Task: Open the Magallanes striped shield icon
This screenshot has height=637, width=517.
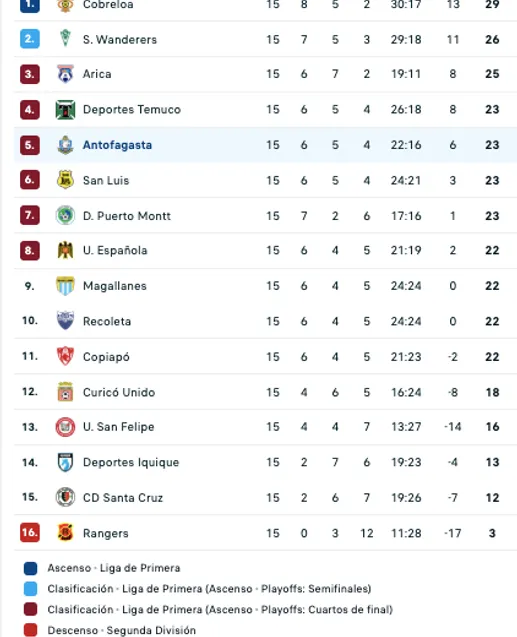Action: (x=65, y=286)
